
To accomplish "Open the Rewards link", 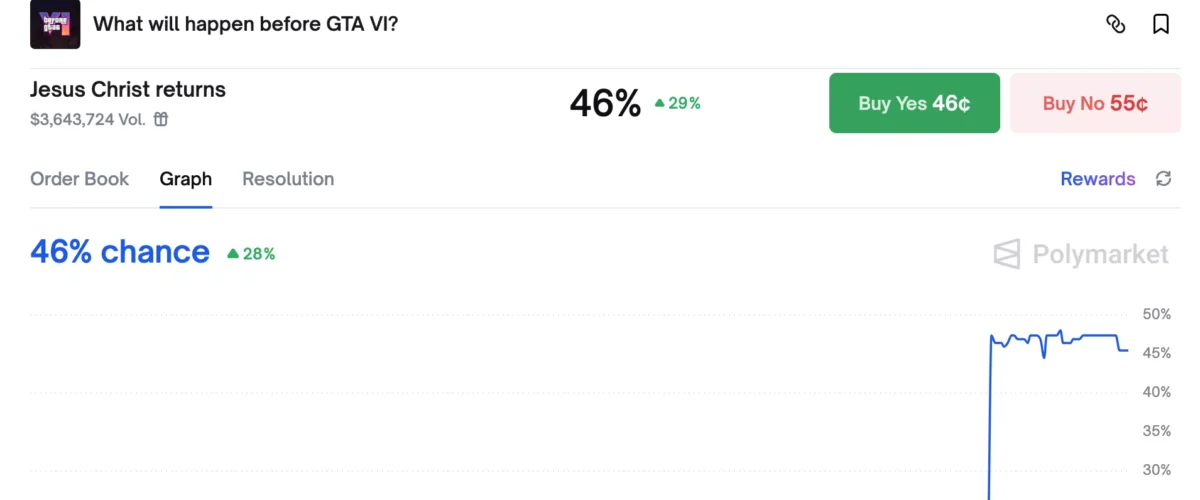I will pyautogui.click(x=1097, y=179).
